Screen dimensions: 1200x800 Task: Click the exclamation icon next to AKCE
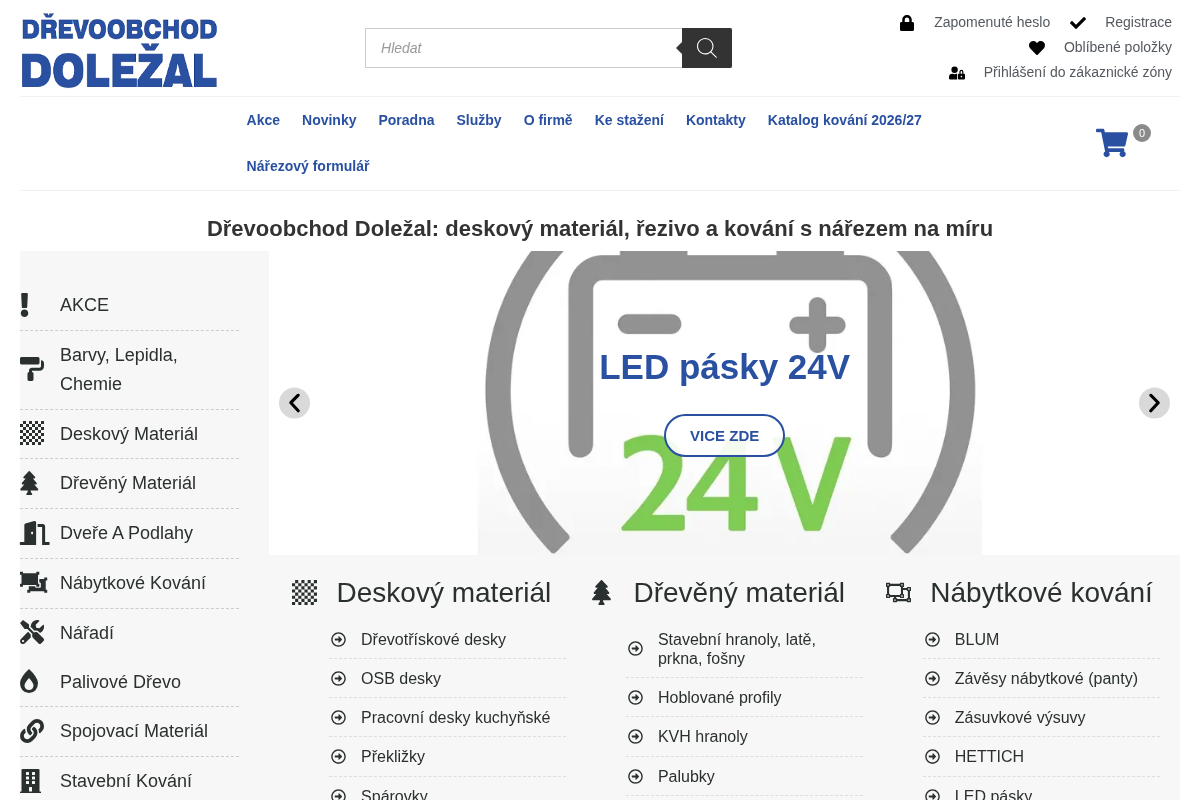tap(25, 305)
